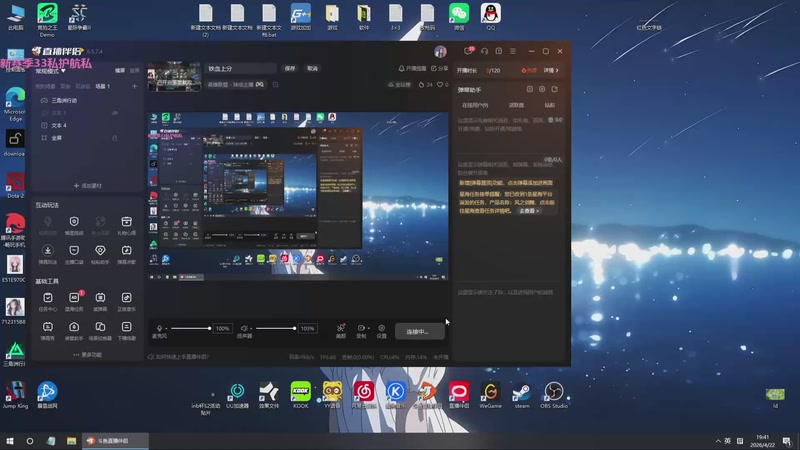The width and height of the screenshot is (800, 450).
Task: Add new scene with plus icon
Action: point(135,86)
